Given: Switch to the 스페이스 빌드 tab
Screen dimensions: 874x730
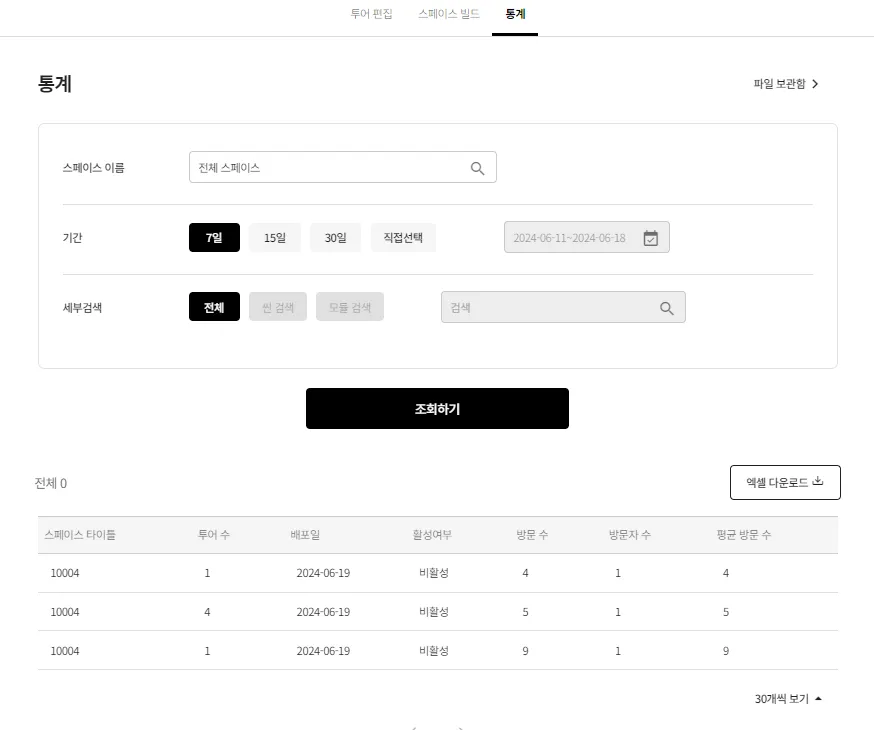Looking at the screenshot, I should point(449,14).
